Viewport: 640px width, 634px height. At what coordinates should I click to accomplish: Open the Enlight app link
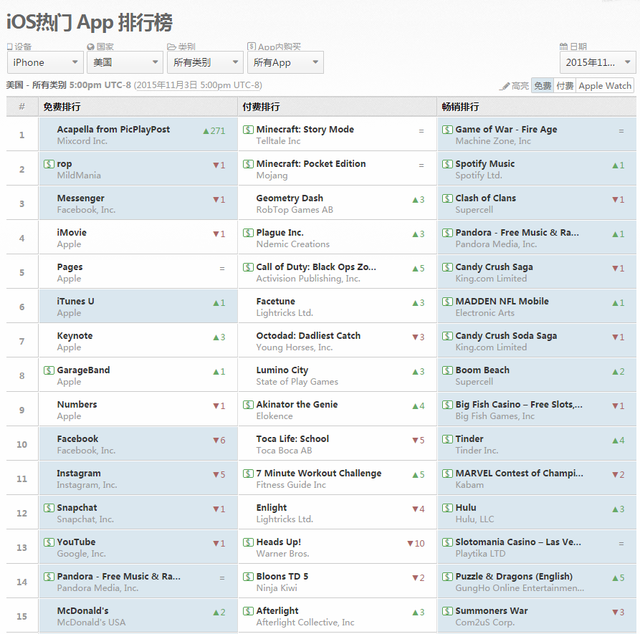(271, 508)
